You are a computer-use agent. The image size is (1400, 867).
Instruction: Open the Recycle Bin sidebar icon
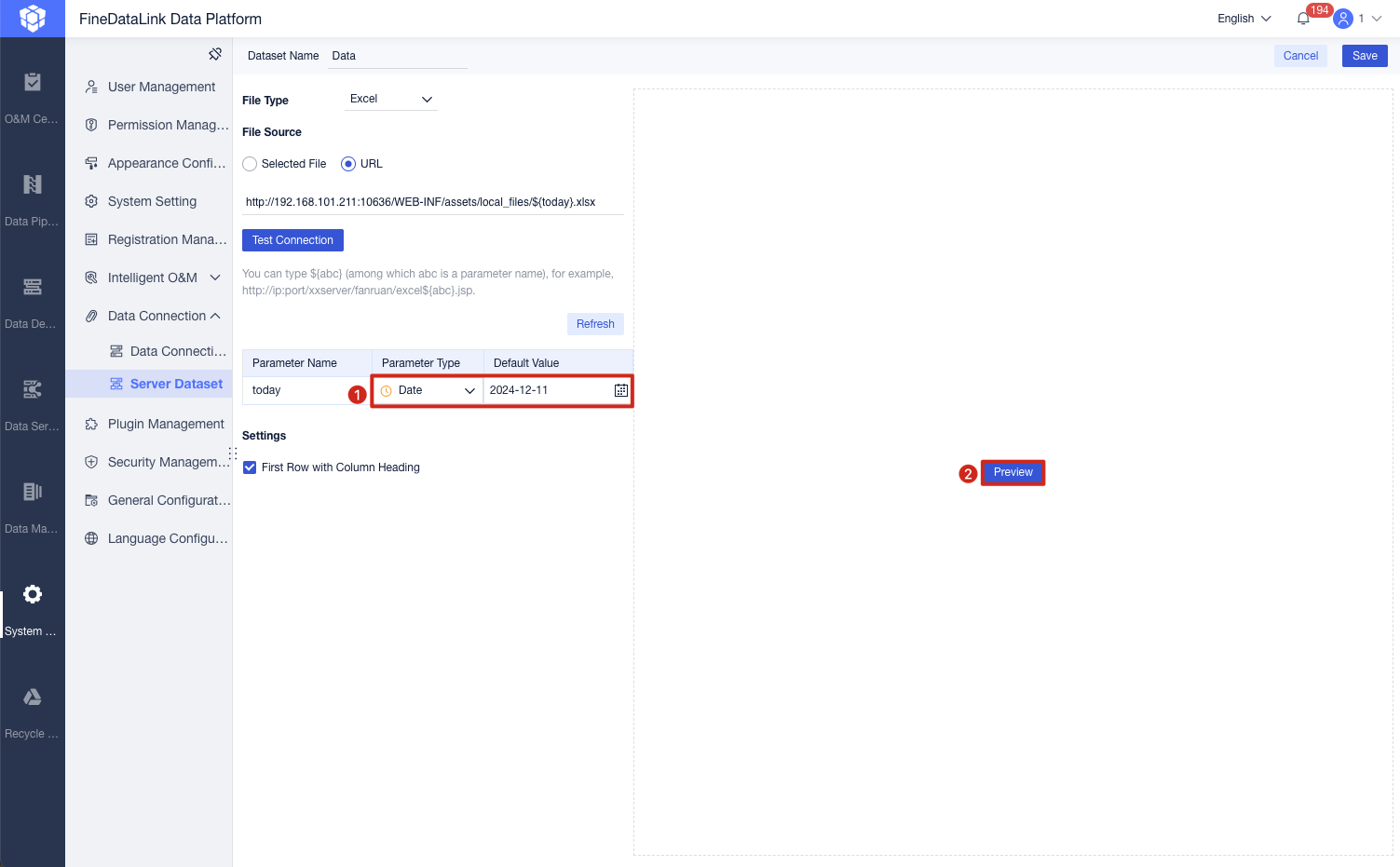coord(33,697)
